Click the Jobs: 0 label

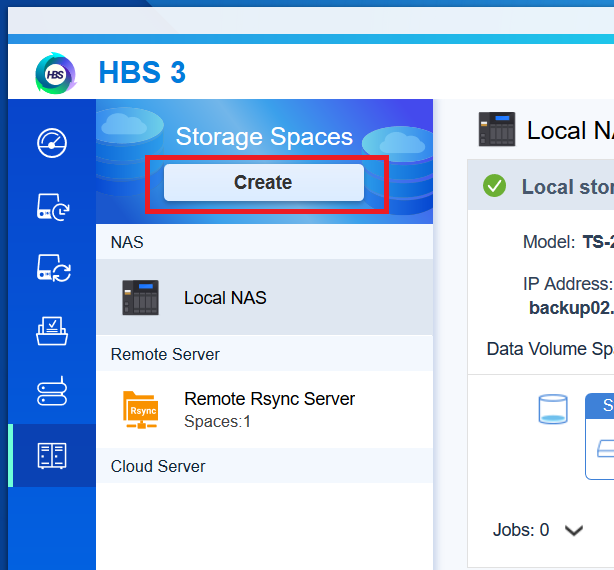(x=521, y=530)
